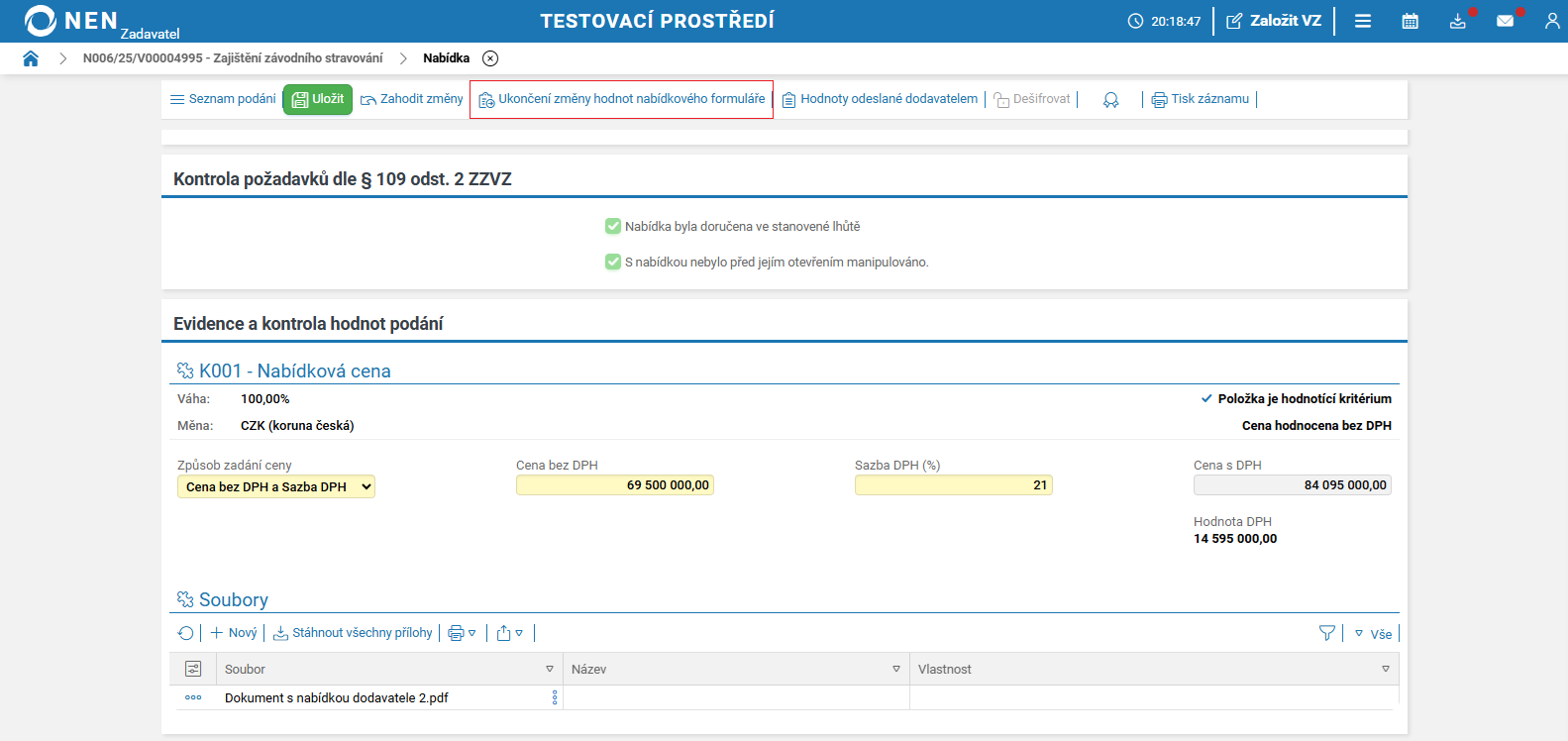Toggle select-all rows icon in files table
This screenshot has height=741, width=1568.
pos(193,670)
